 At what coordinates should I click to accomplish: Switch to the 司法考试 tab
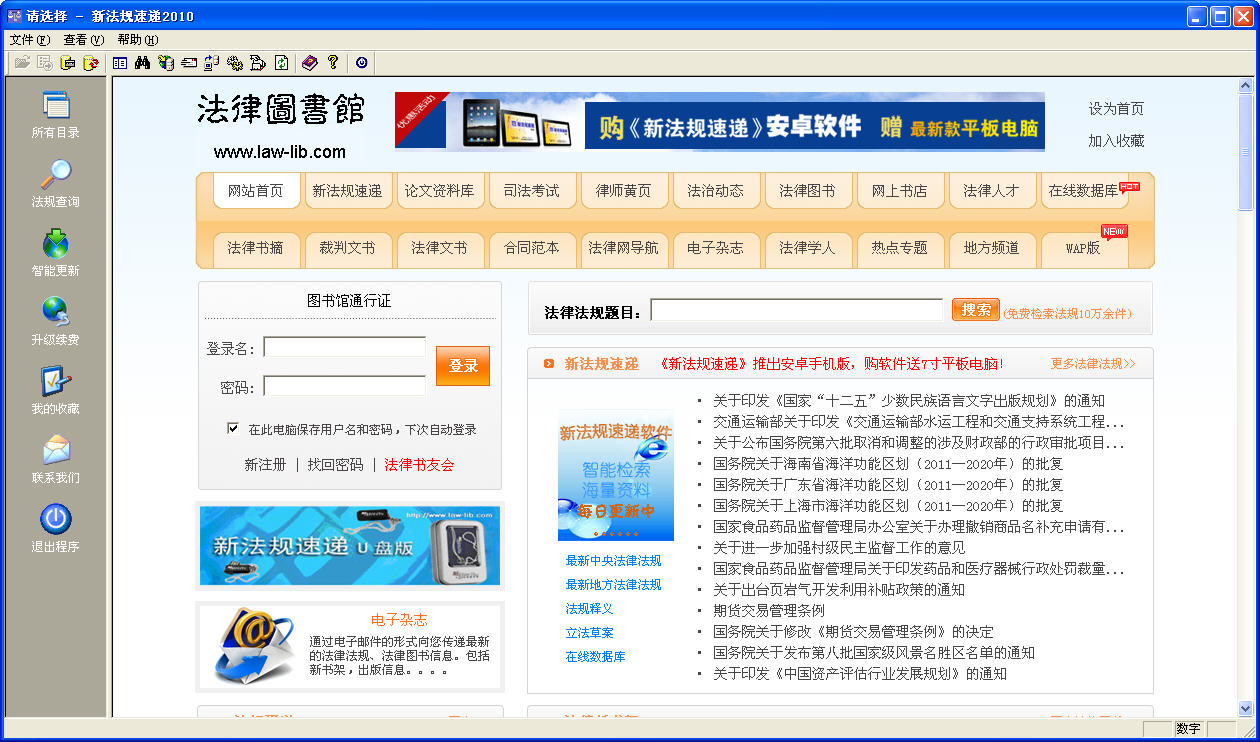[x=531, y=191]
